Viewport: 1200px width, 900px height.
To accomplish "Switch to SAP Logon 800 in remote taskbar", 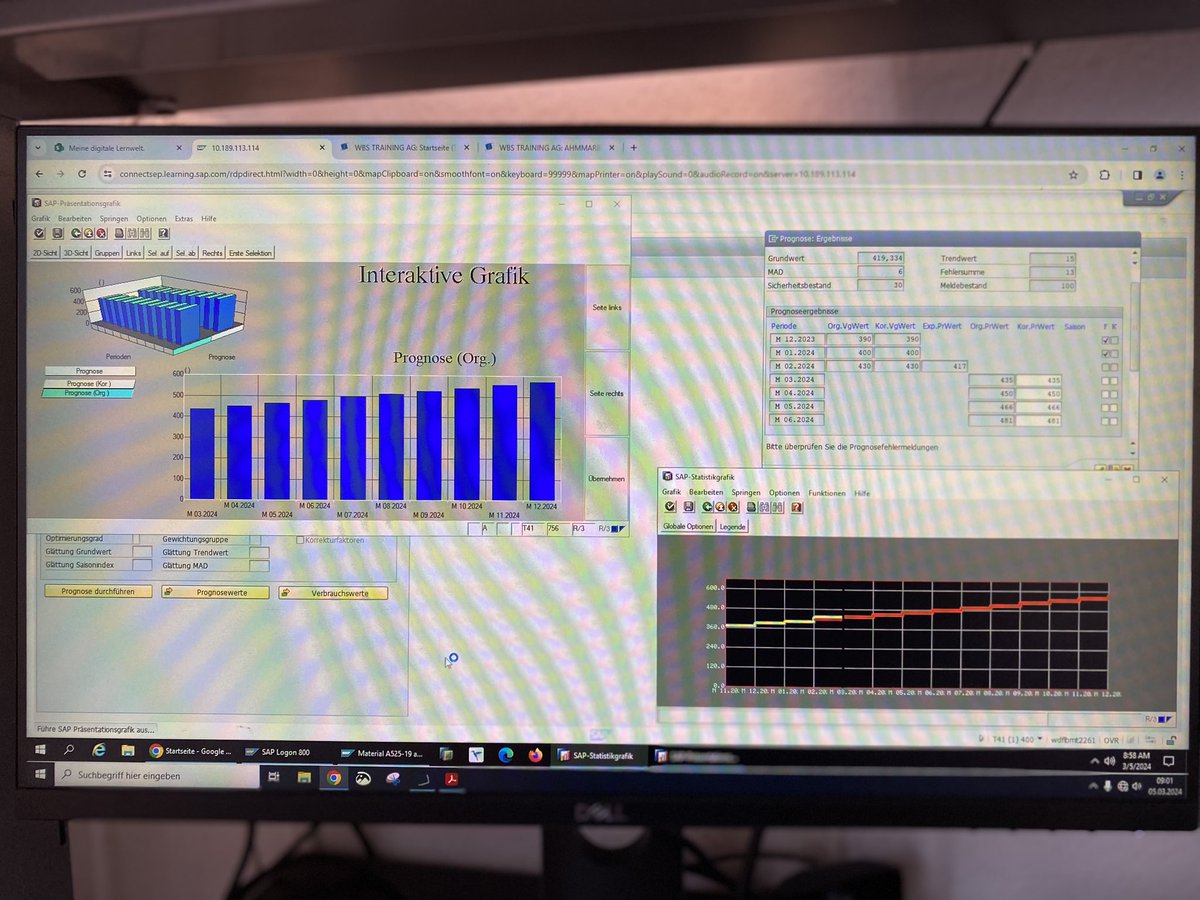I will point(285,754).
